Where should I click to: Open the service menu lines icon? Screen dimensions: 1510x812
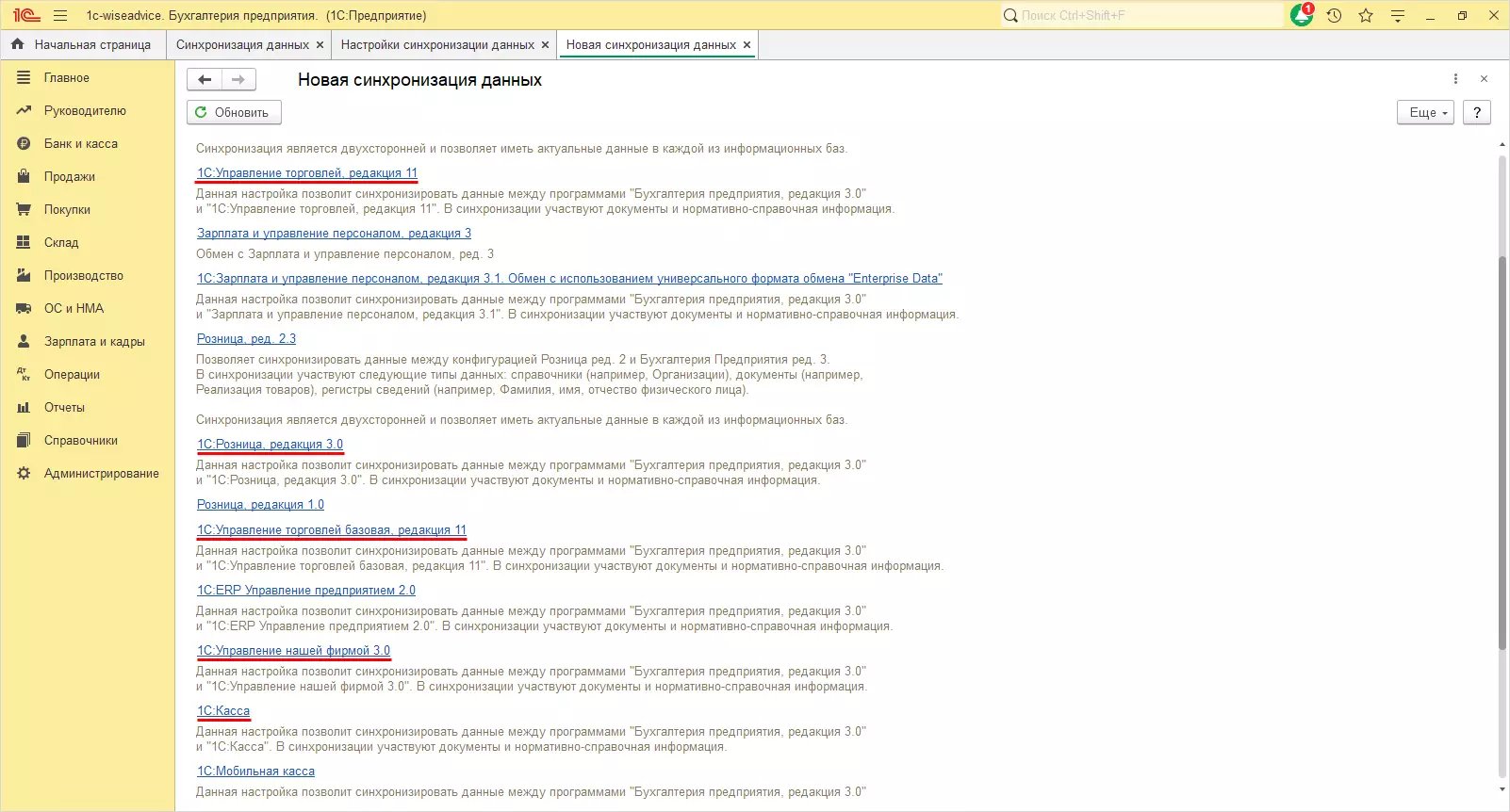pyautogui.click(x=1398, y=15)
